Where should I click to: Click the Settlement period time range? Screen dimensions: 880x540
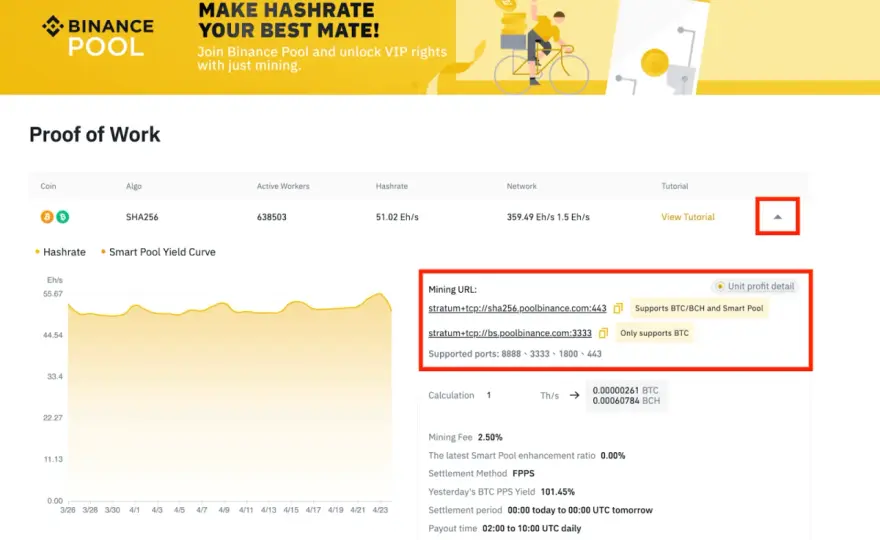pos(580,510)
